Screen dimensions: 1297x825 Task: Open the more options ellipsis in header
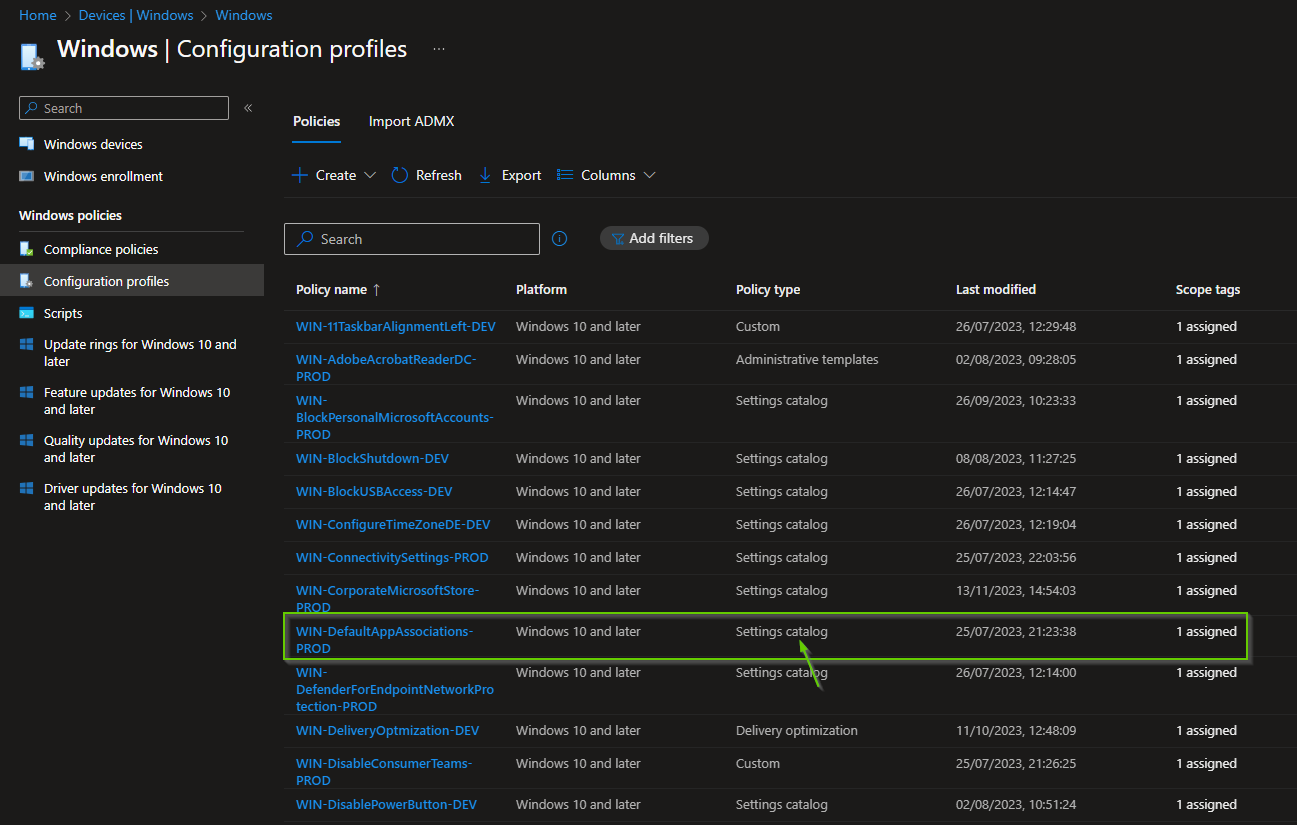439,49
